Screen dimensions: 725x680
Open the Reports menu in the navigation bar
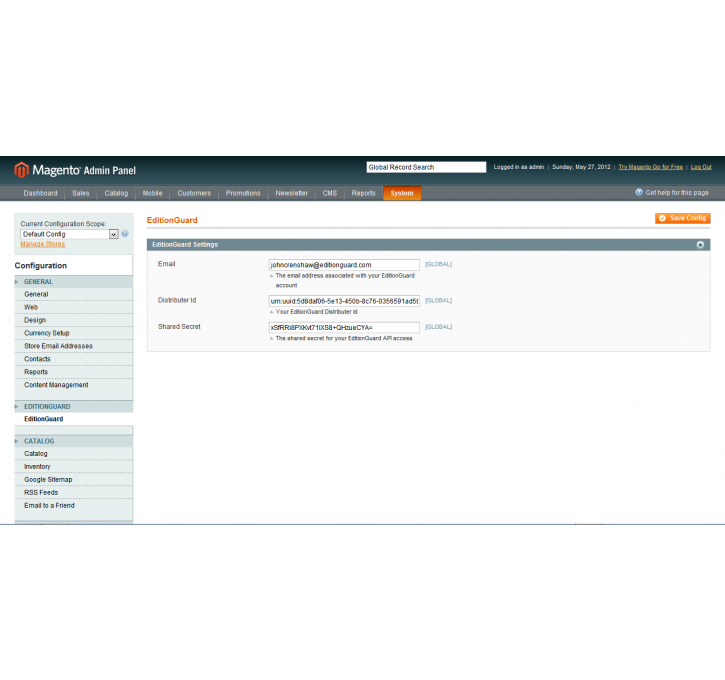[x=363, y=193]
